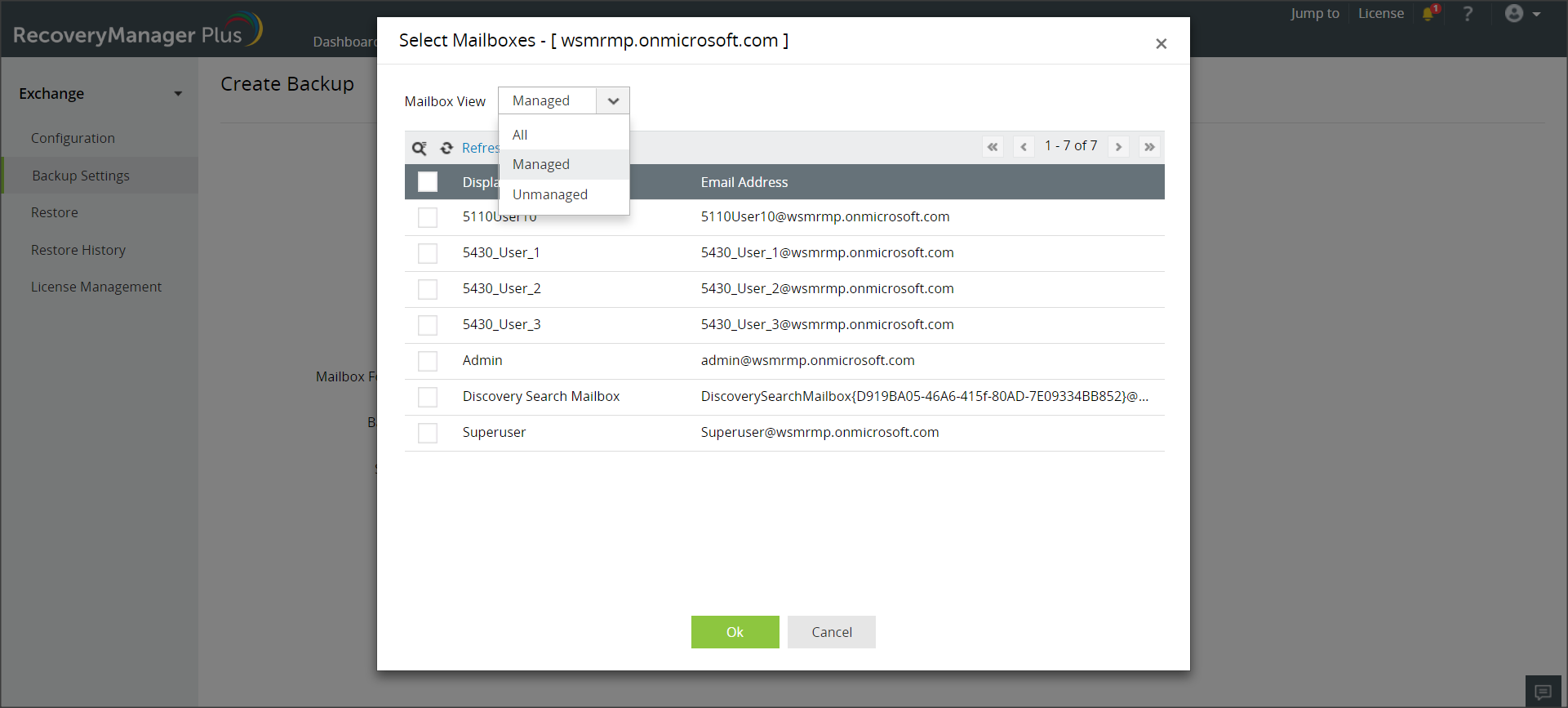This screenshot has height=708, width=1568.
Task: Click the Superuser@wsmrmp.onmicrosoft.com email
Action: (x=820, y=432)
